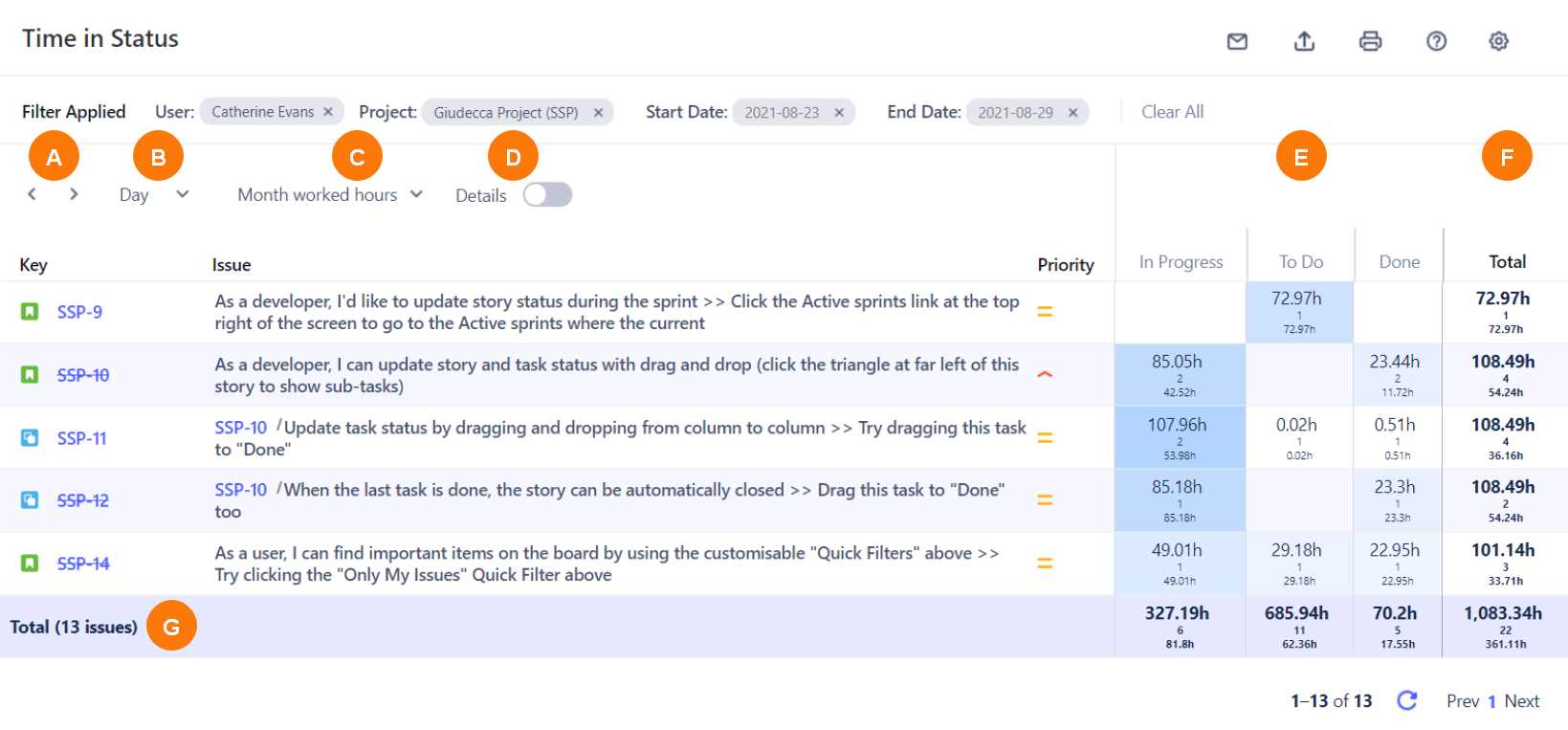1568x730 pixels.
Task: Go to next period with right arrow
Action: pos(74,194)
